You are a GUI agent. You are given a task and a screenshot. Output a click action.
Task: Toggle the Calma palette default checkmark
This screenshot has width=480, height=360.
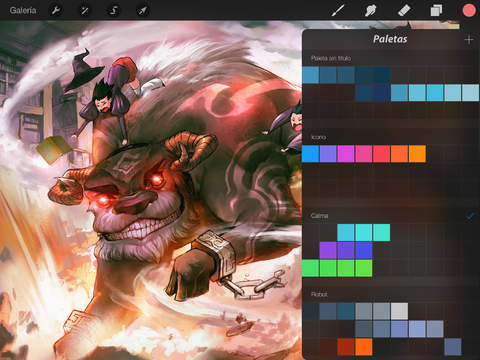tap(470, 216)
